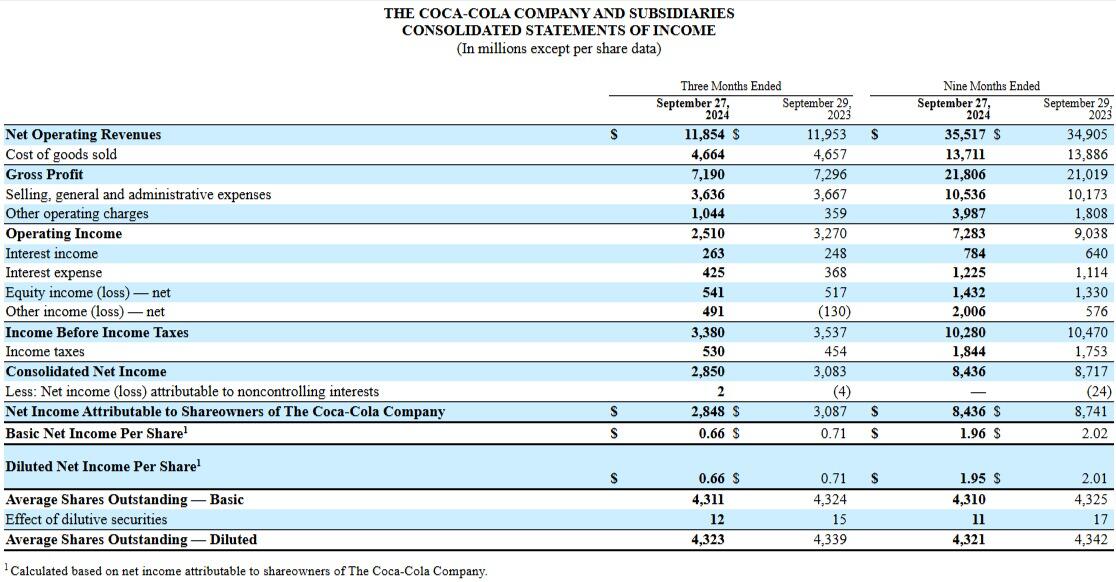The image size is (1116, 582).
Task: Select noncontrolling interests value (24)
Action: (x=1099, y=391)
